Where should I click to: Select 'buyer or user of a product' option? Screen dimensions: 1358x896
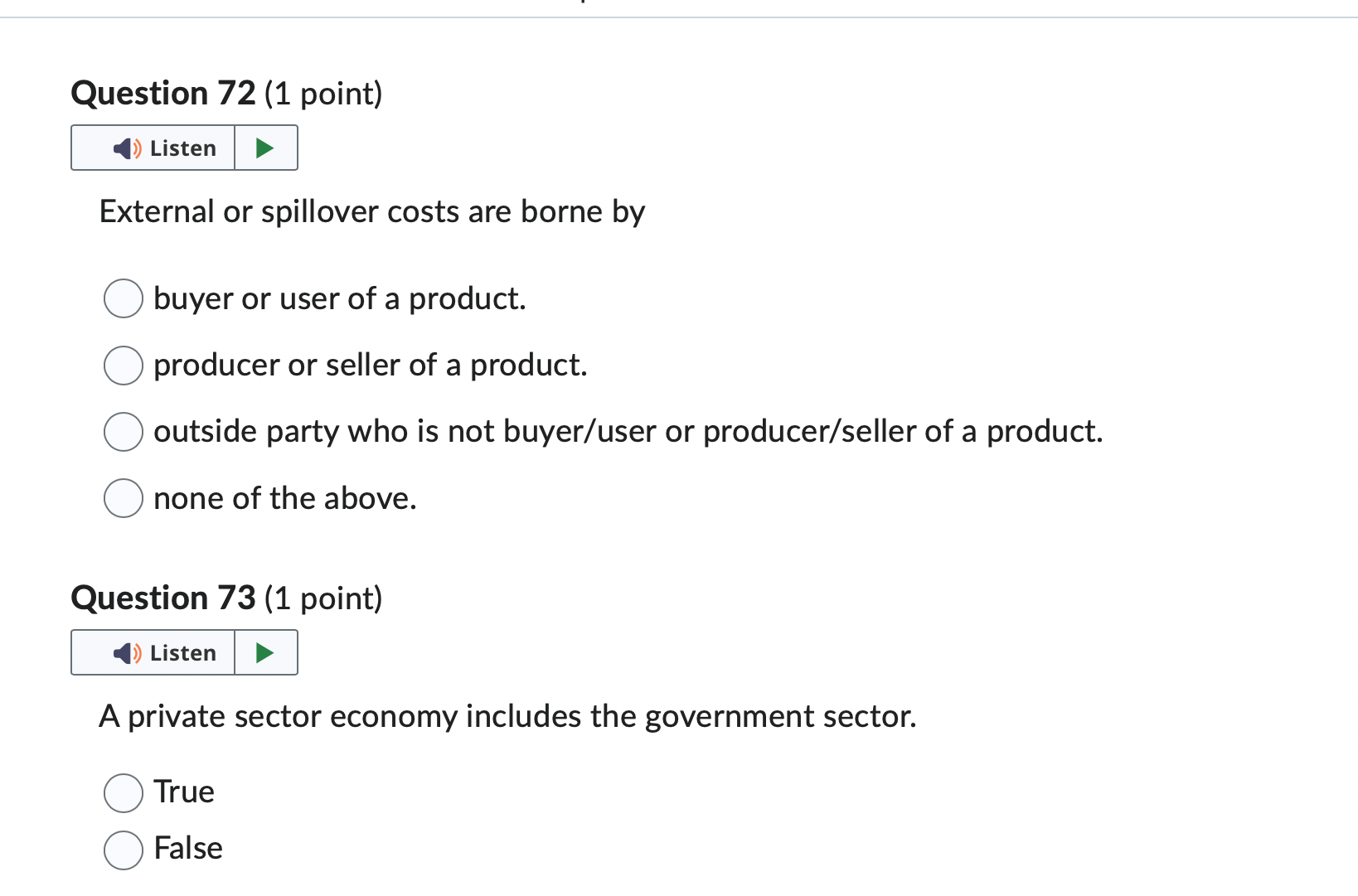pyautogui.click(x=123, y=298)
